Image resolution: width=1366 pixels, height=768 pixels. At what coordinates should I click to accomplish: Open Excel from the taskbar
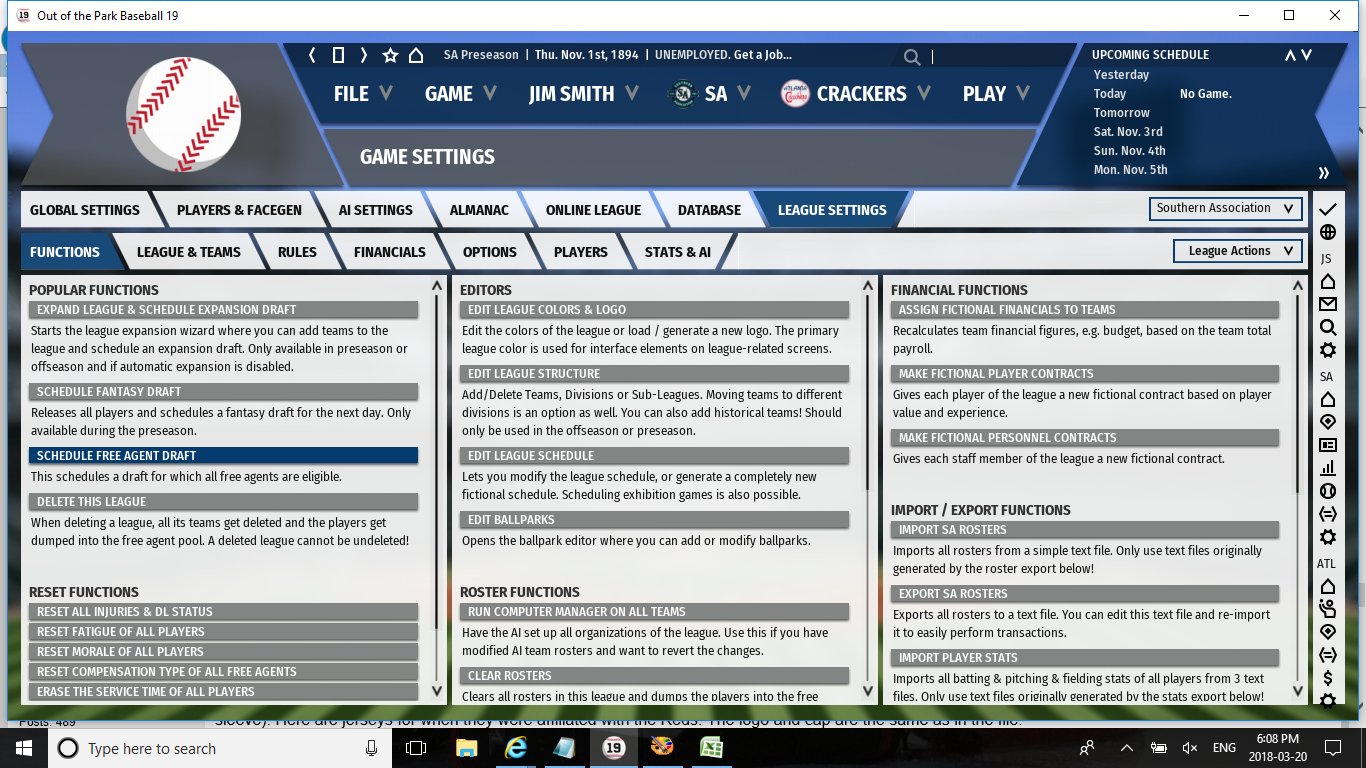pos(711,748)
